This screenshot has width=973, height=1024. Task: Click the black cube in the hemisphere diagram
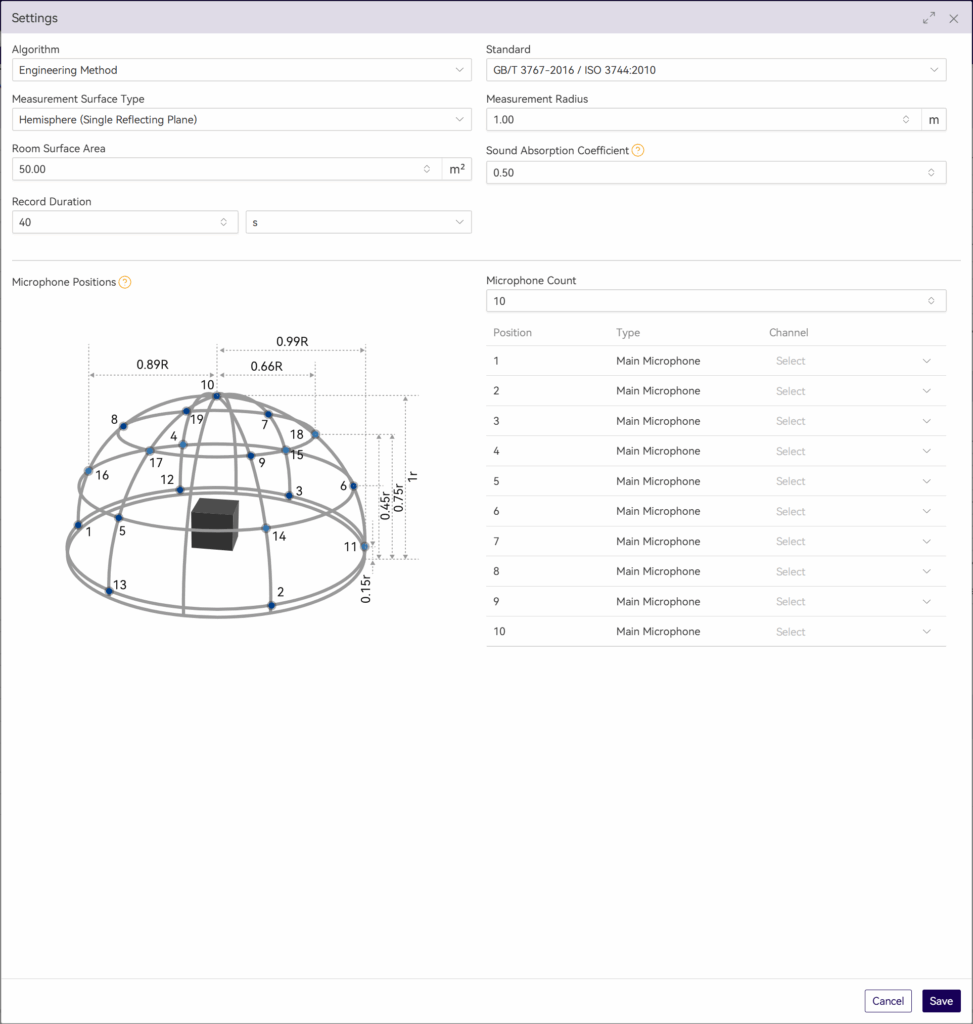click(215, 524)
